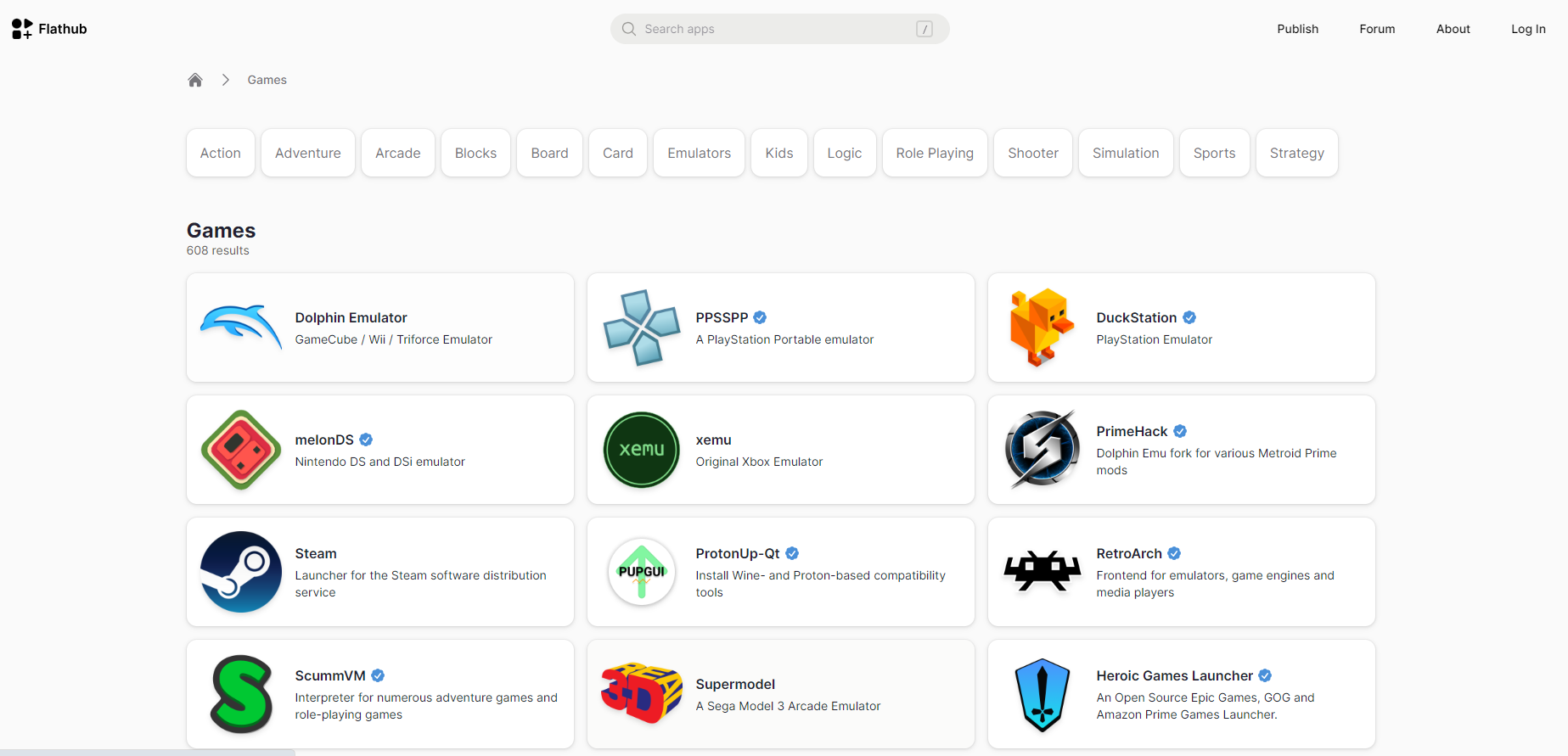This screenshot has height=756, width=1568.
Task: Open the Heroic Games Launcher shield icon
Action: [x=1043, y=695]
